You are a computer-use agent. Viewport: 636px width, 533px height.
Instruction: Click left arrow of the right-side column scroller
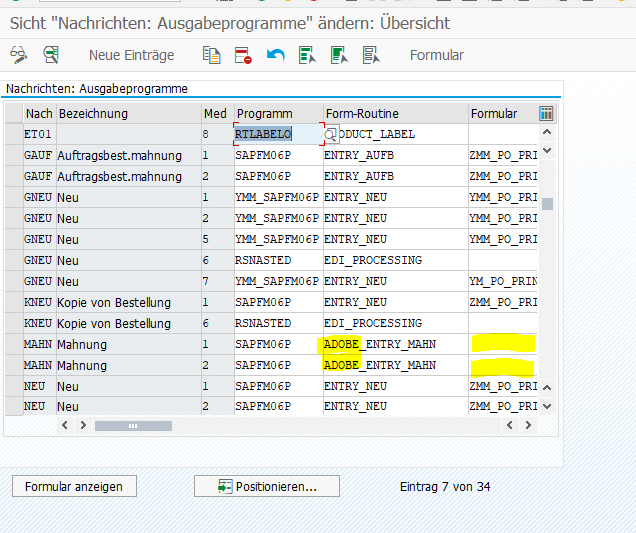tap(510, 425)
